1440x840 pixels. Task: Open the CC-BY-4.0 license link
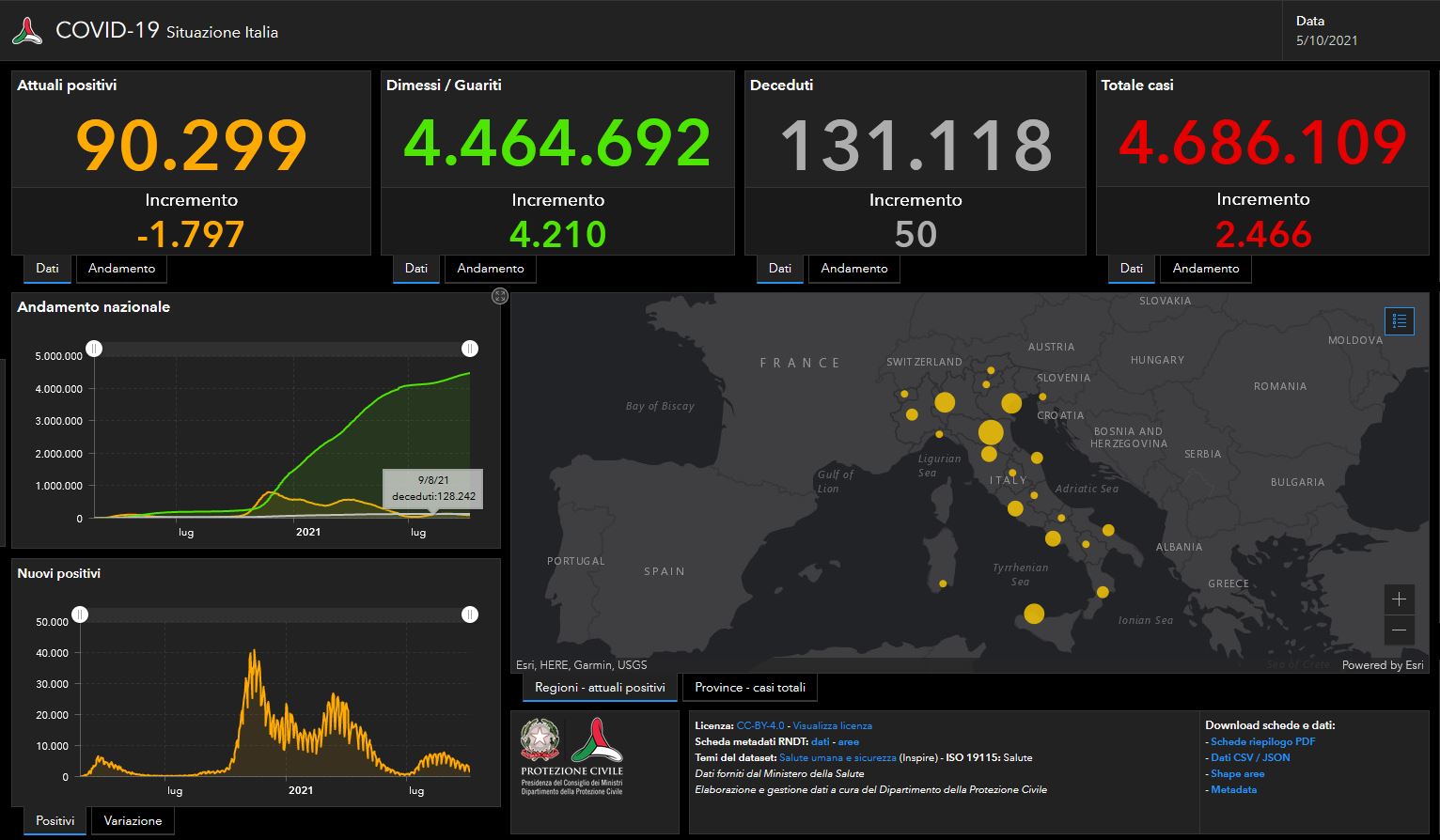click(759, 725)
